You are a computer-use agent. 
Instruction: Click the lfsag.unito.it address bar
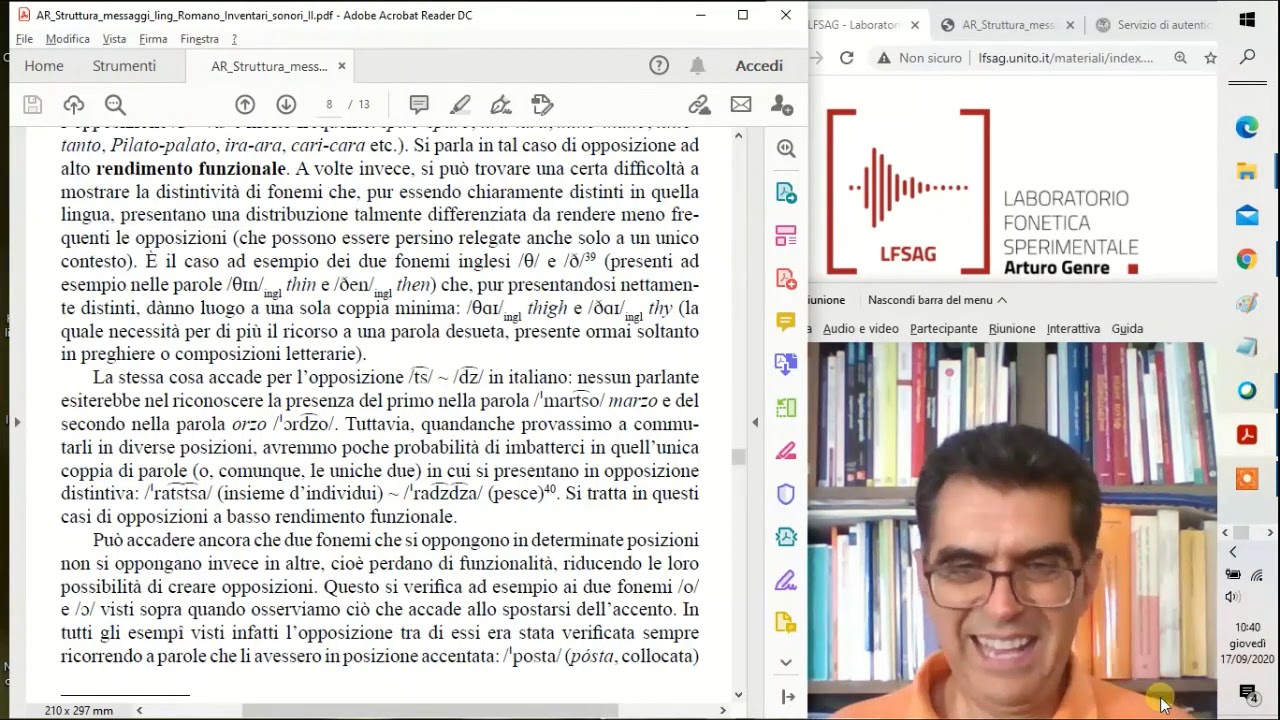(x=1067, y=58)
